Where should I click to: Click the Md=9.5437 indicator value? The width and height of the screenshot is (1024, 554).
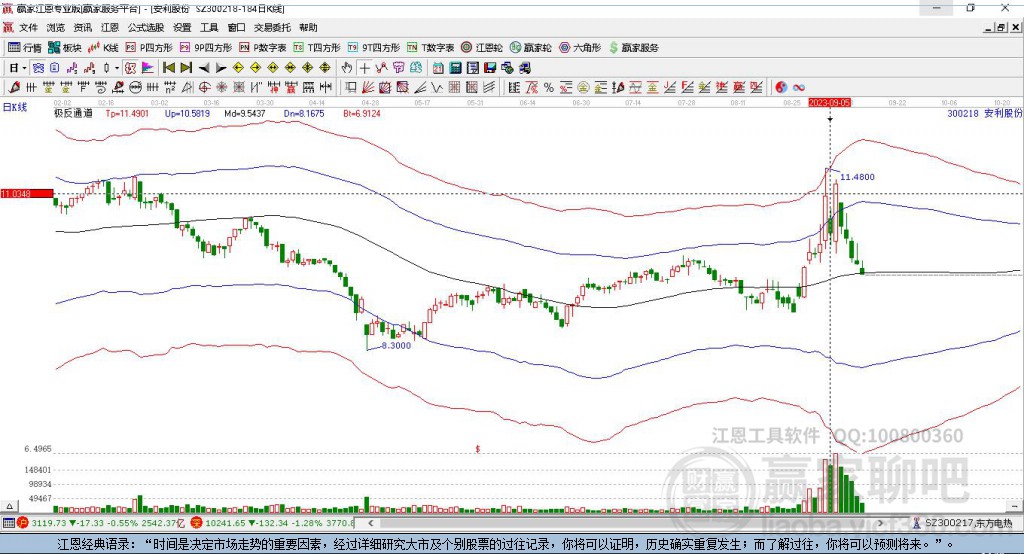tap(245, 113)
